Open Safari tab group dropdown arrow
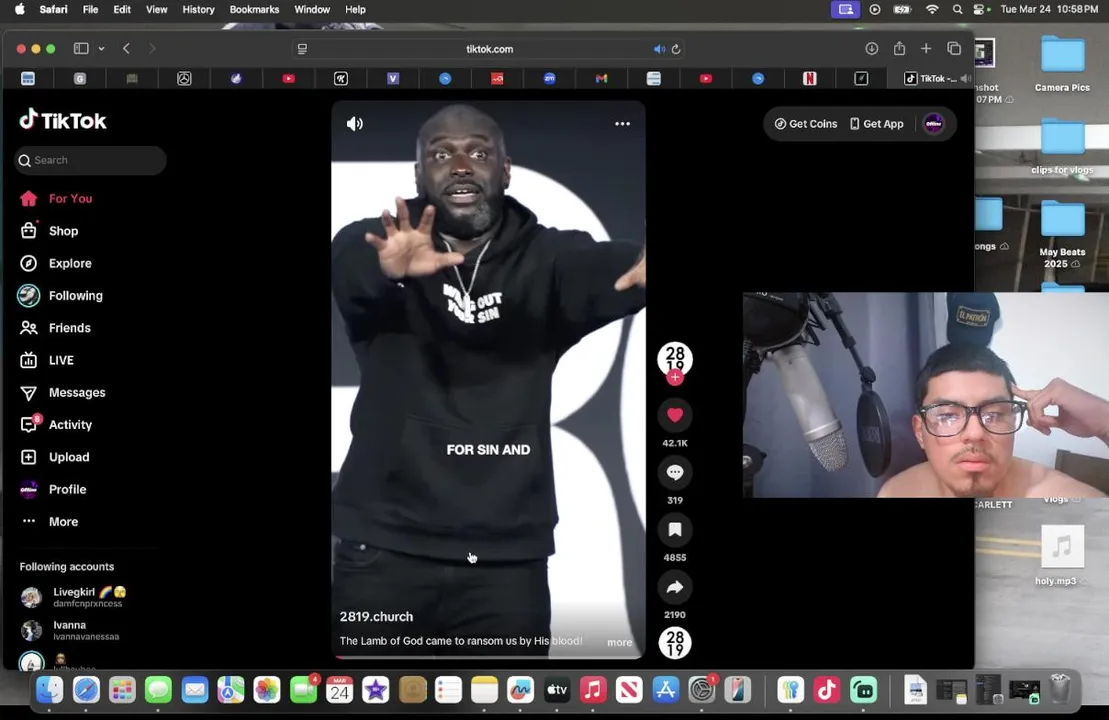Viewport: 1109px width, 720px height. pyautogui.click(x=101, y=49)
